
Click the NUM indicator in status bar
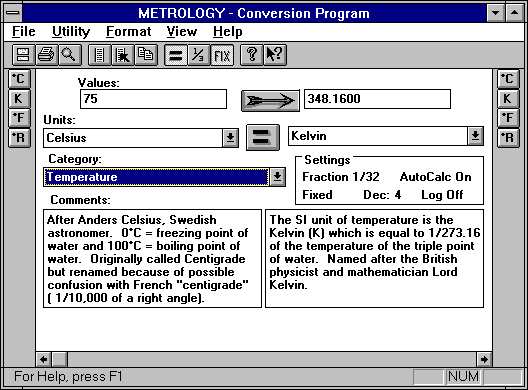(463, 377)
